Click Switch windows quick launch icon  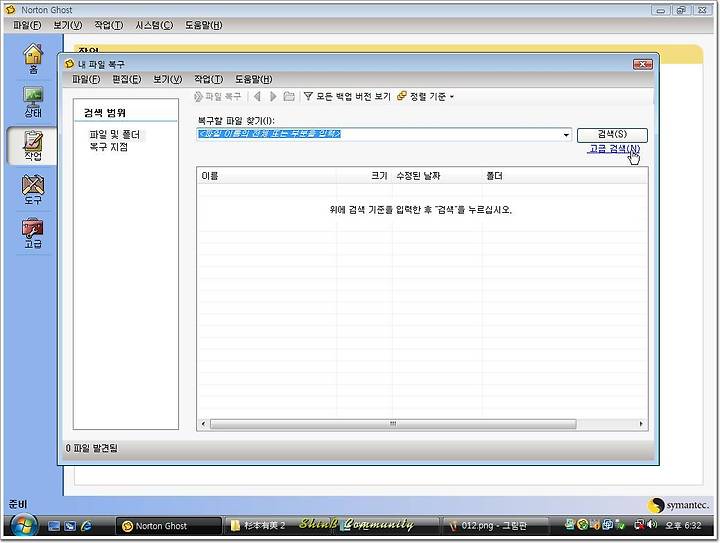click(x=70, y=526)
